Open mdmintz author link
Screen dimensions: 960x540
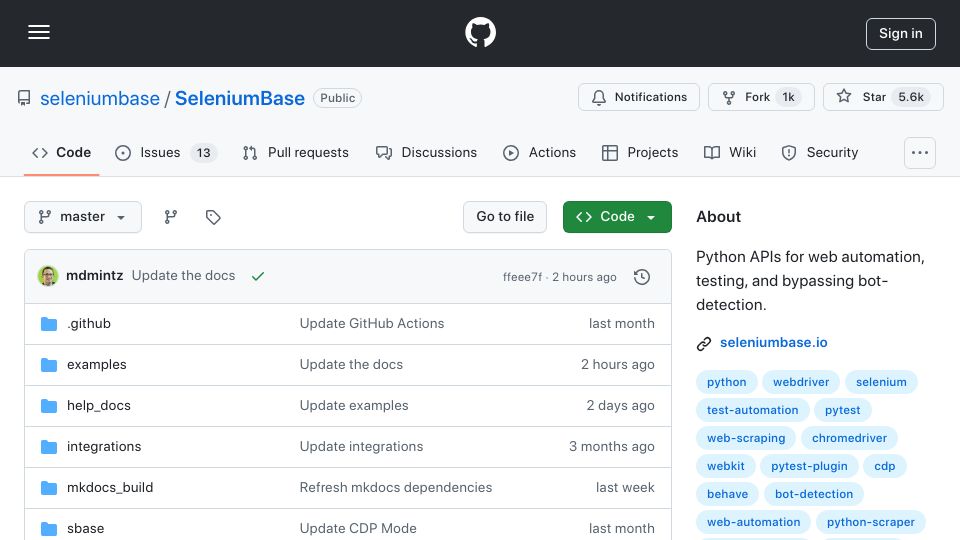click(94, 276)
